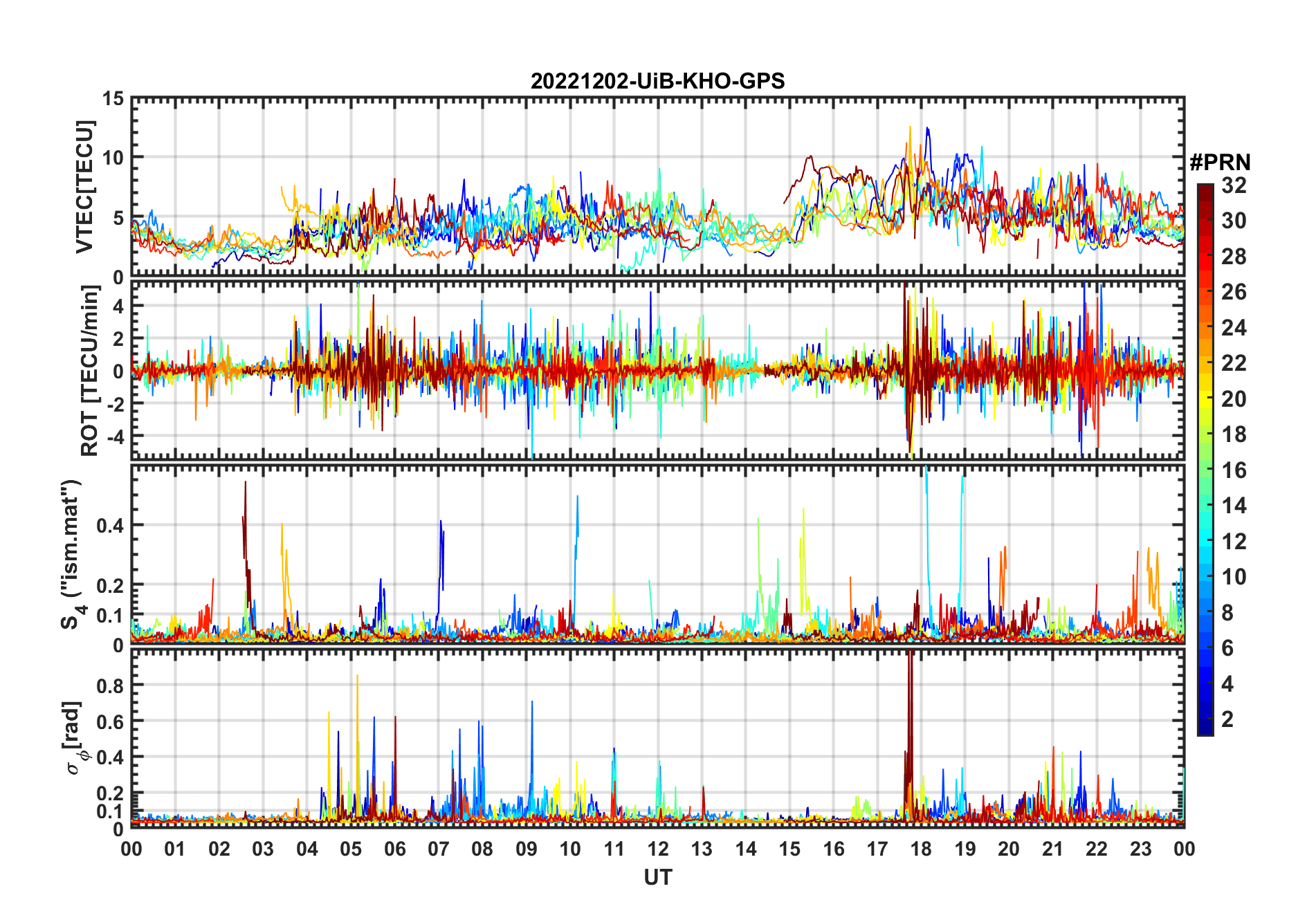This screenshot has height=920, width=1316.
Task: Click inside the S4 scintillation panel
Action: point(658,554)
